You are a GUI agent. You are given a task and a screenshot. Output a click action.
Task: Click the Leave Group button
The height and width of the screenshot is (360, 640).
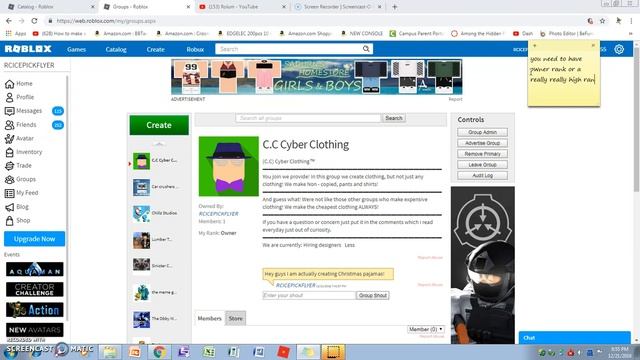click(x=482, y=165)
